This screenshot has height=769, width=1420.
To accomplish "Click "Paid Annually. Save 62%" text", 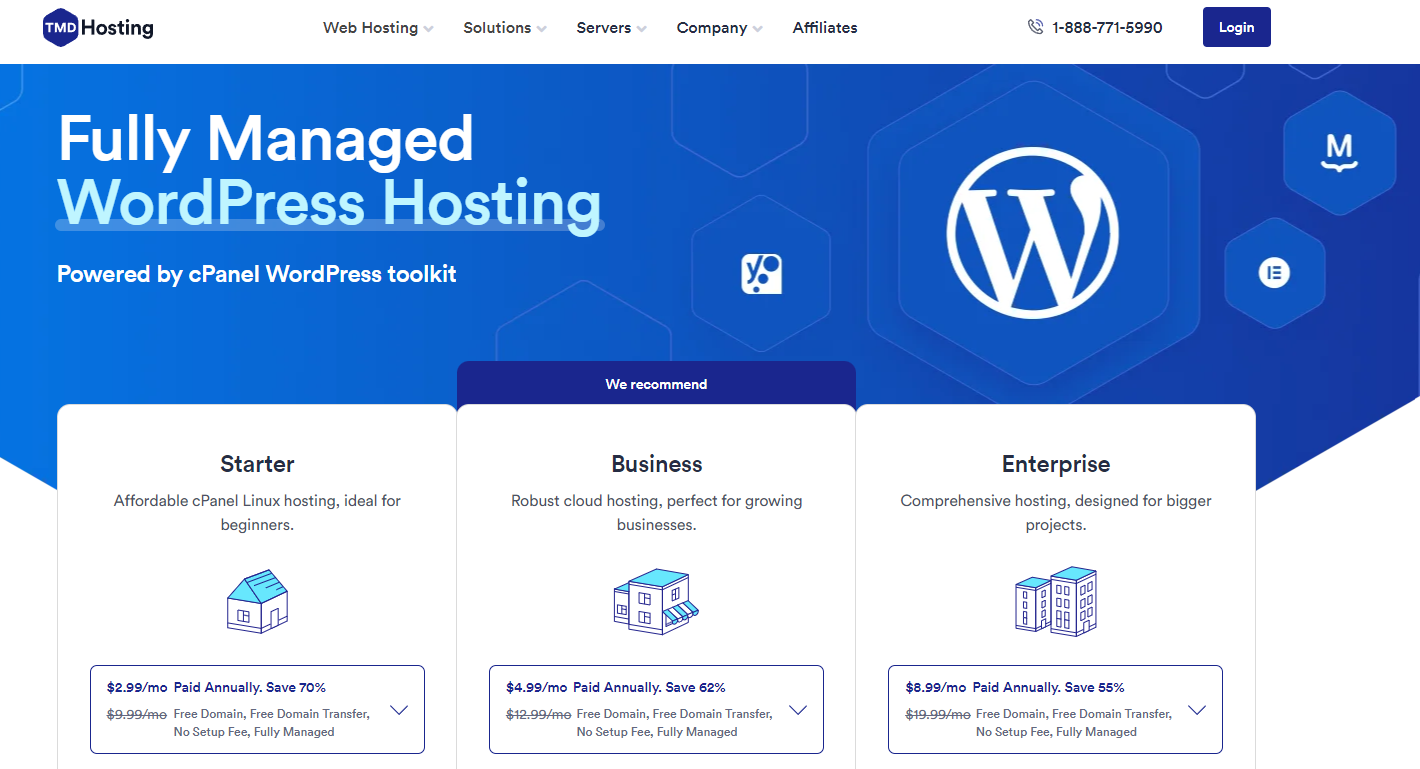I will click(649, 687).
